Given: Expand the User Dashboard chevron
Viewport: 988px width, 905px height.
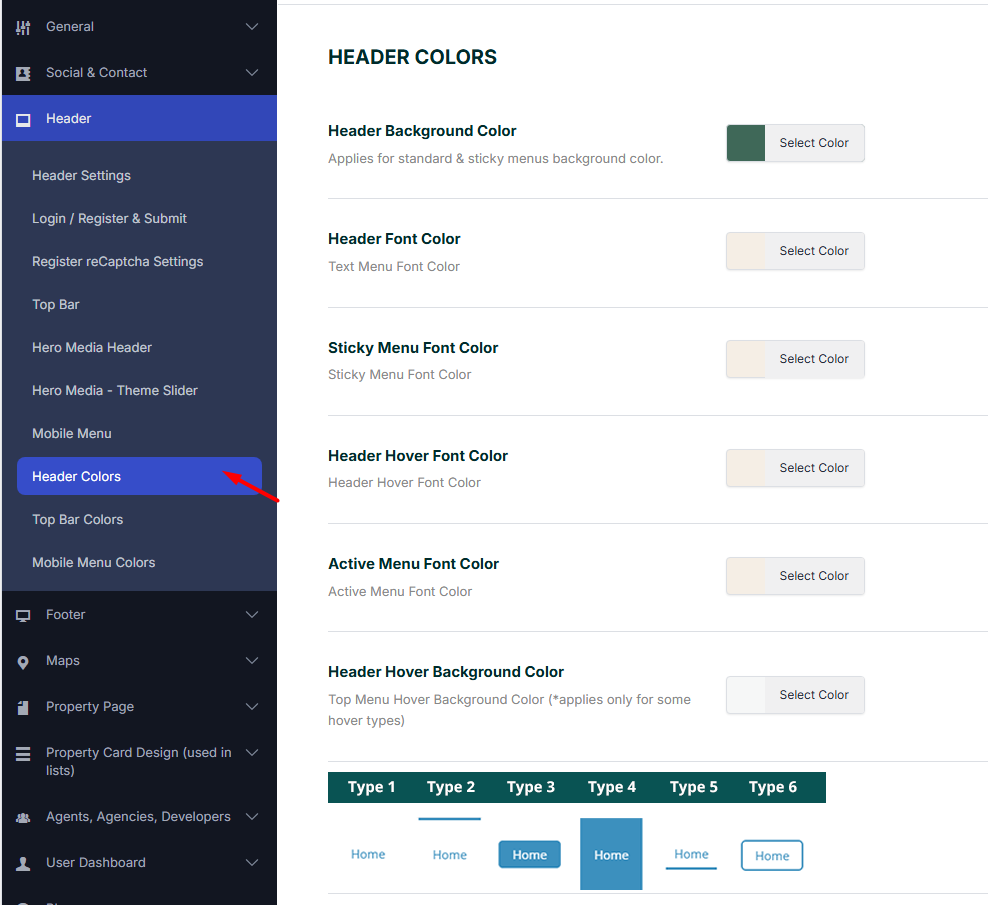Looking at the screenshot, I should tap(252, 863).
